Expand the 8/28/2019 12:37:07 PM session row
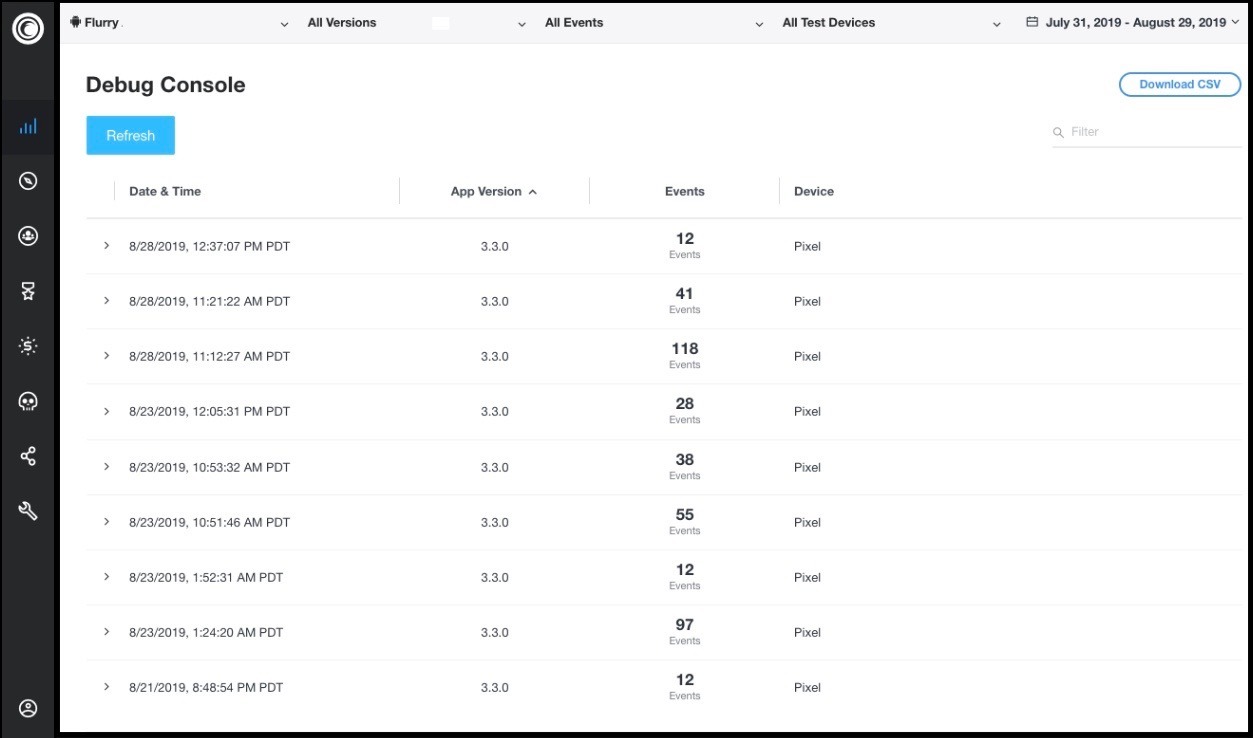 pos(107,246)
